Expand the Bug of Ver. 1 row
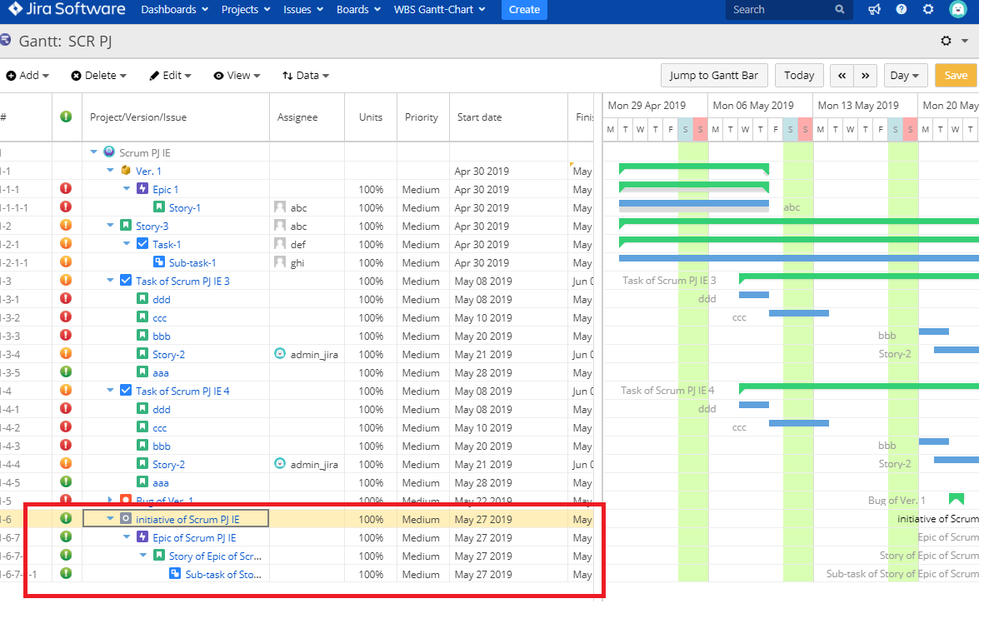Image resolution: width=999 pixels, height=633 pixels. 110,501
